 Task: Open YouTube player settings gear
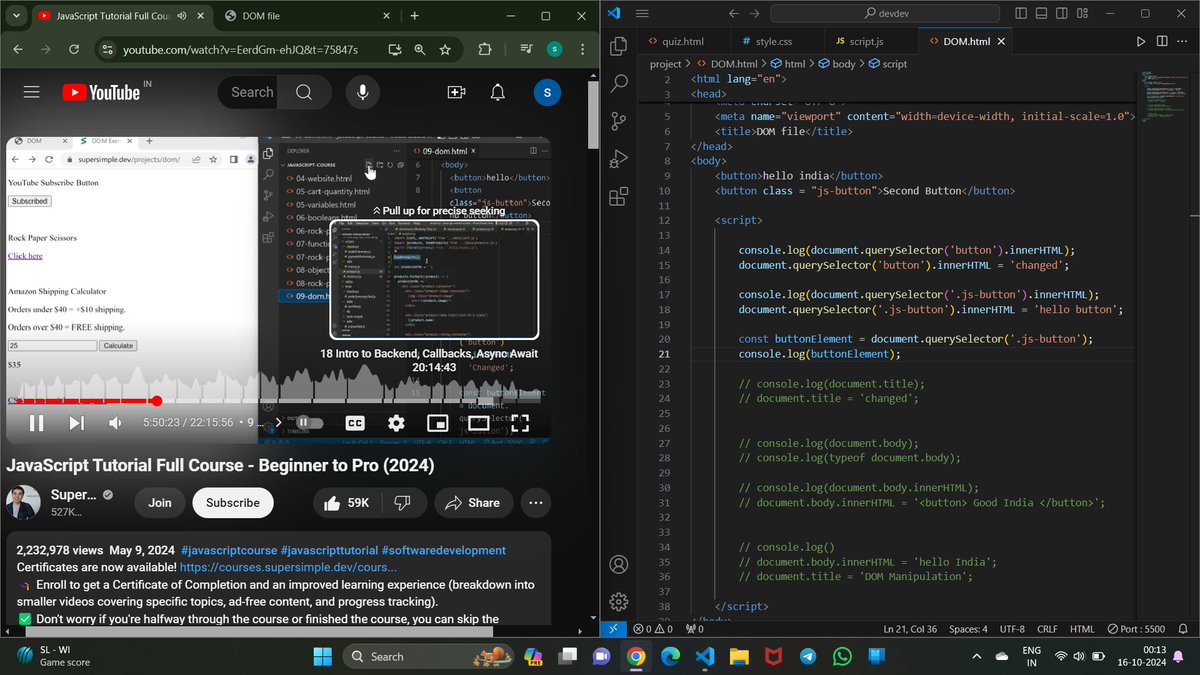pos(396,423)
